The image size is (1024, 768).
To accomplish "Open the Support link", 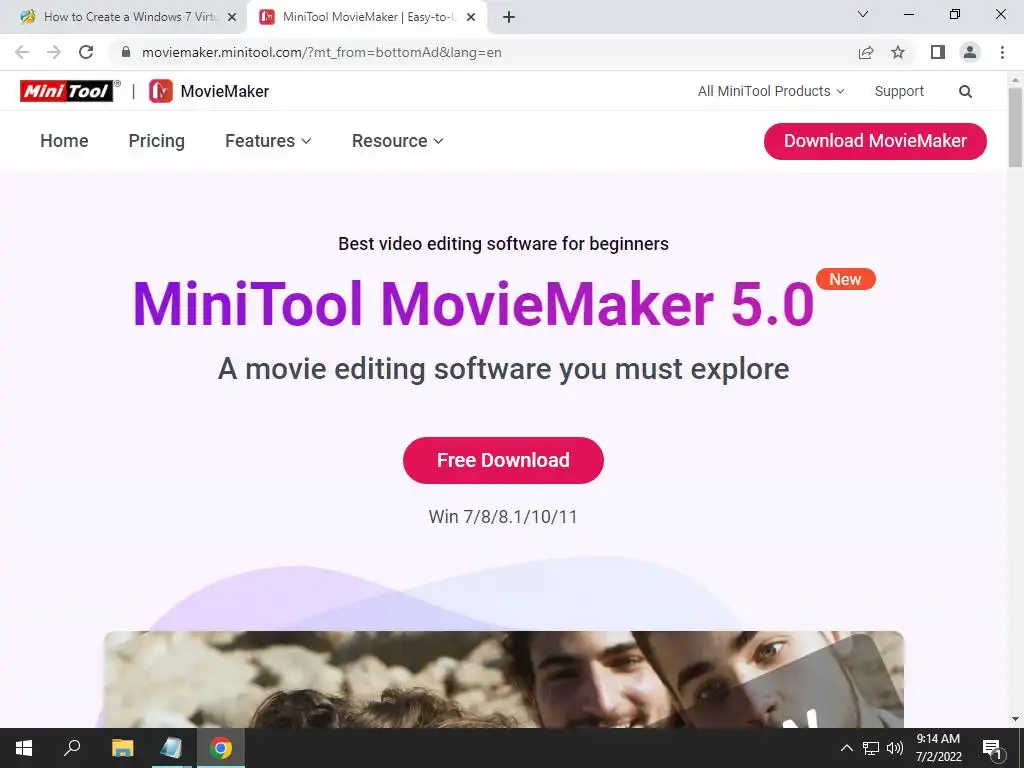I will tap(899, 91).
